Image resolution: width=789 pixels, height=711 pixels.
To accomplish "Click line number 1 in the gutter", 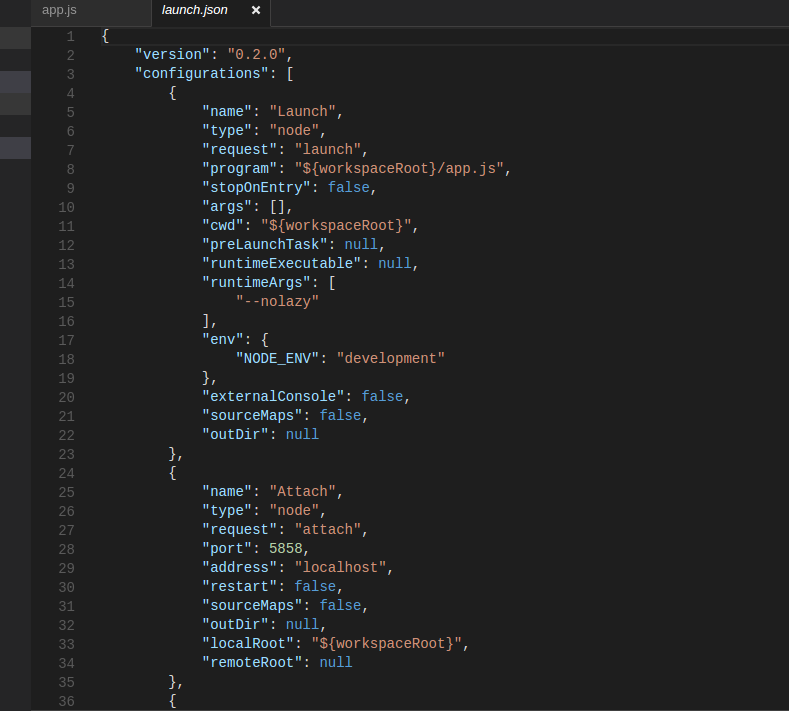I will pyautogui.click(x=70, y=36).
